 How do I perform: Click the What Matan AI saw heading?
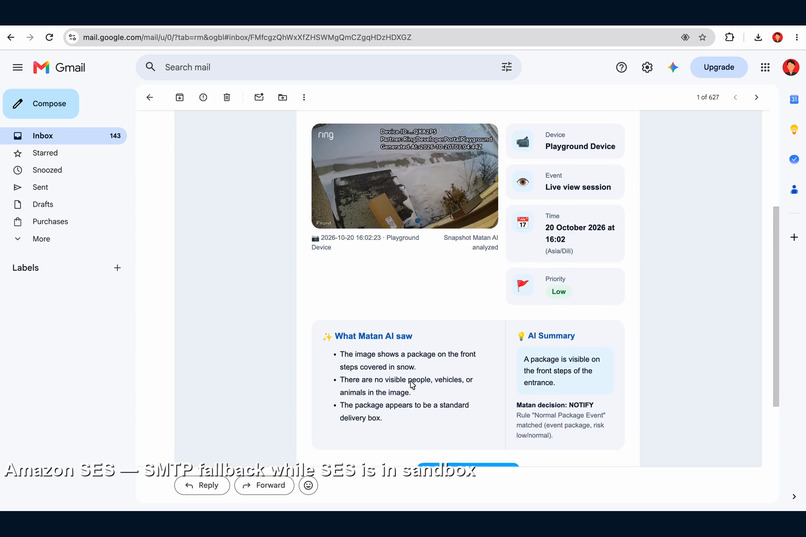point(373,336)
